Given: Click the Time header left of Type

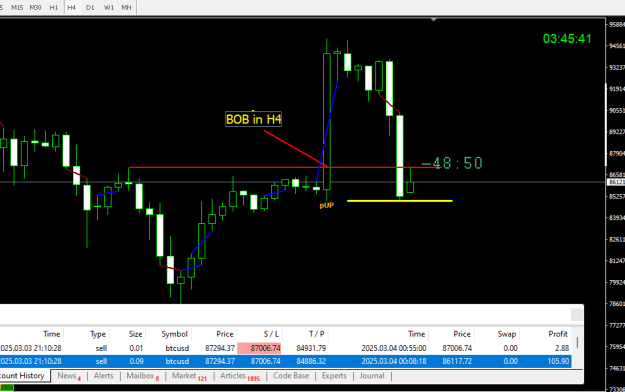Looking at the screenshot, I should (x=51, y=334).
